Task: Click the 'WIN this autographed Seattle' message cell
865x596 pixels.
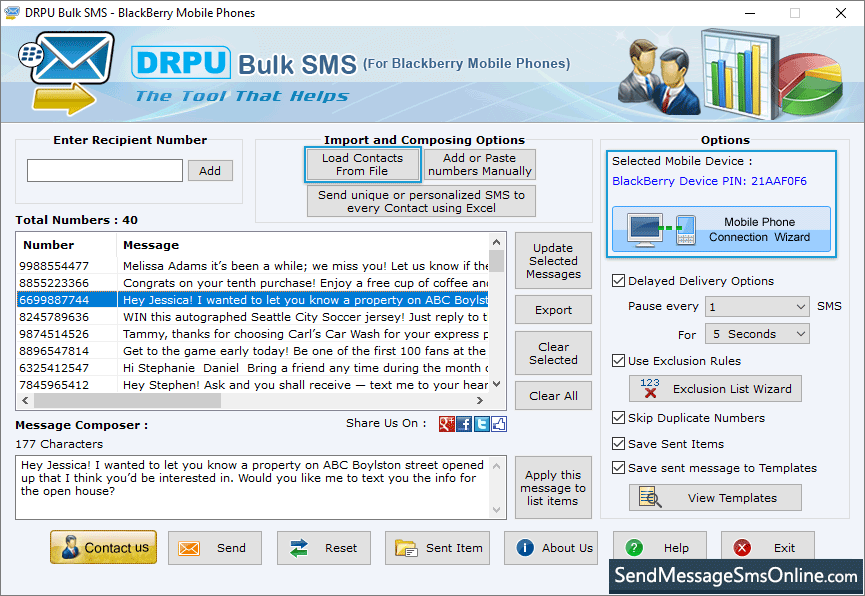Action: (303, 317)
